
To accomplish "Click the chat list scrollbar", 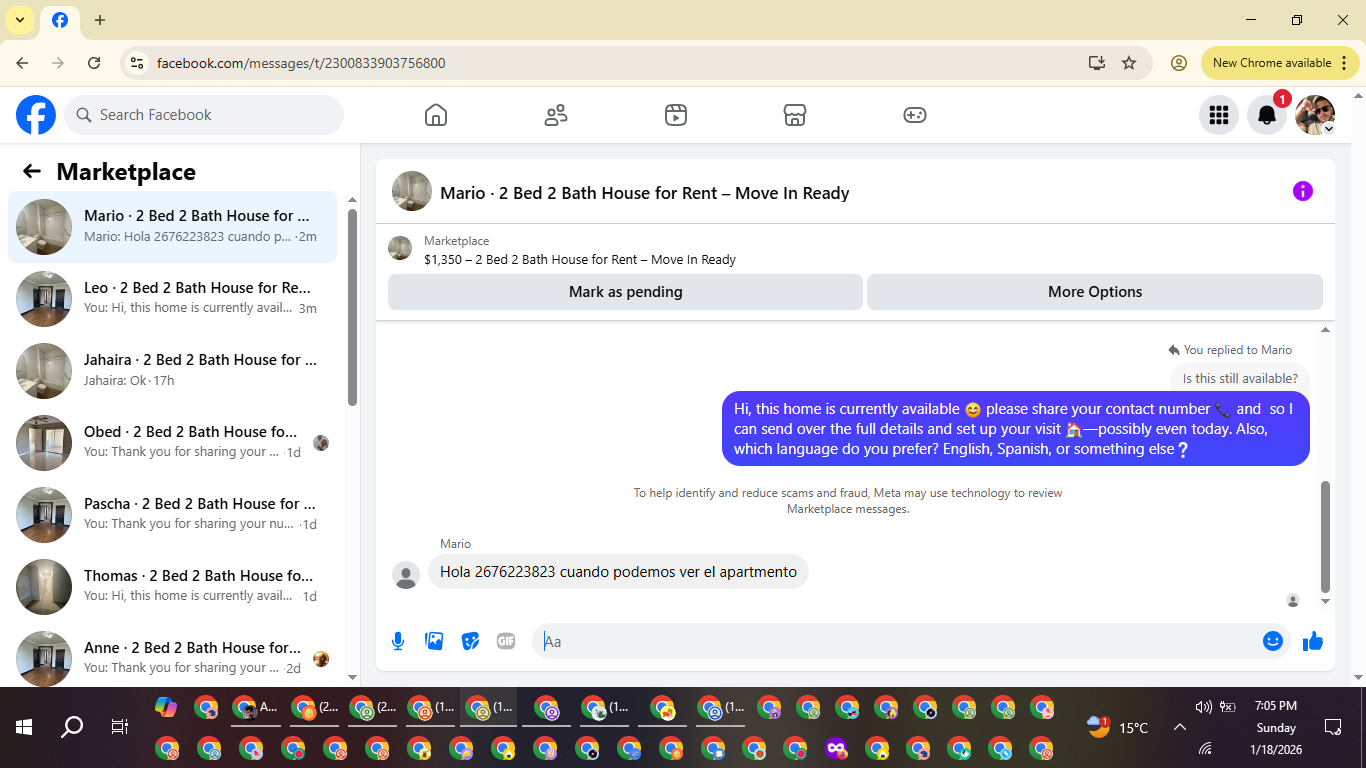I will 352,306.
